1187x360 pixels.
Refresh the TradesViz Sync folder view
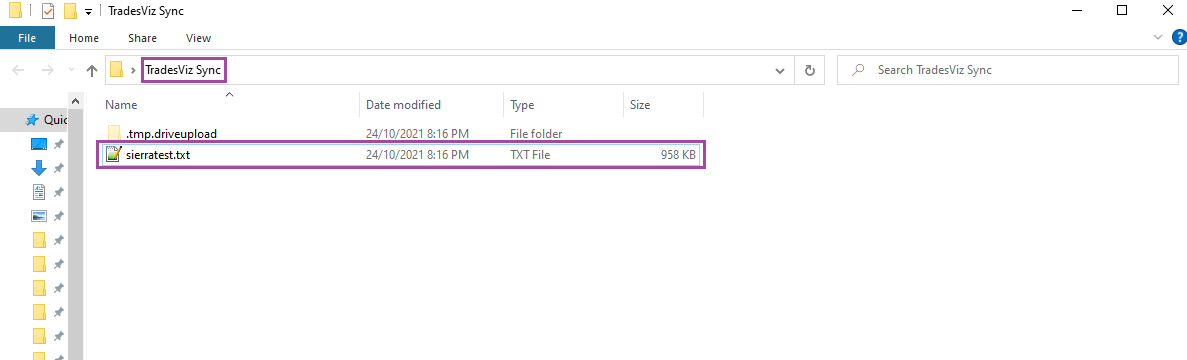click(x=809, y=70)
